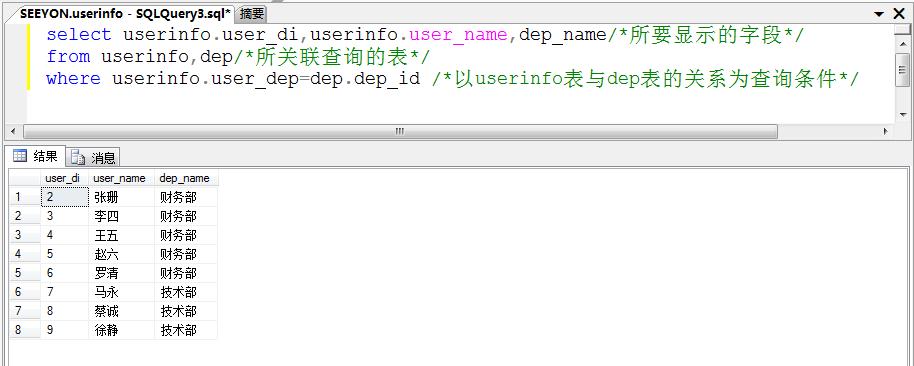Image resolution: width=914 pixels, height=366 pixels.
Task: Click the editor horizontal scrollbar thumb
Action: coord(400,132)
